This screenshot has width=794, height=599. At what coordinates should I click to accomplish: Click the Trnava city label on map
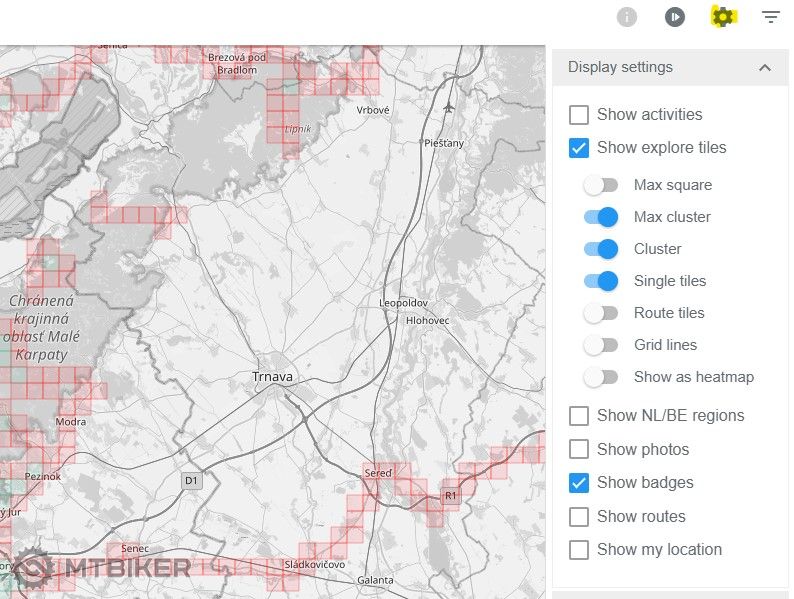click(272, 377)
